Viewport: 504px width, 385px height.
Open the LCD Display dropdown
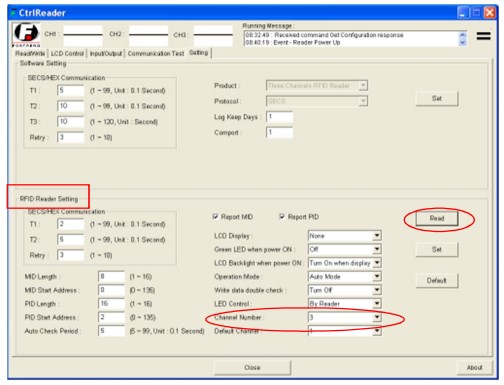(x=377, y=236)
